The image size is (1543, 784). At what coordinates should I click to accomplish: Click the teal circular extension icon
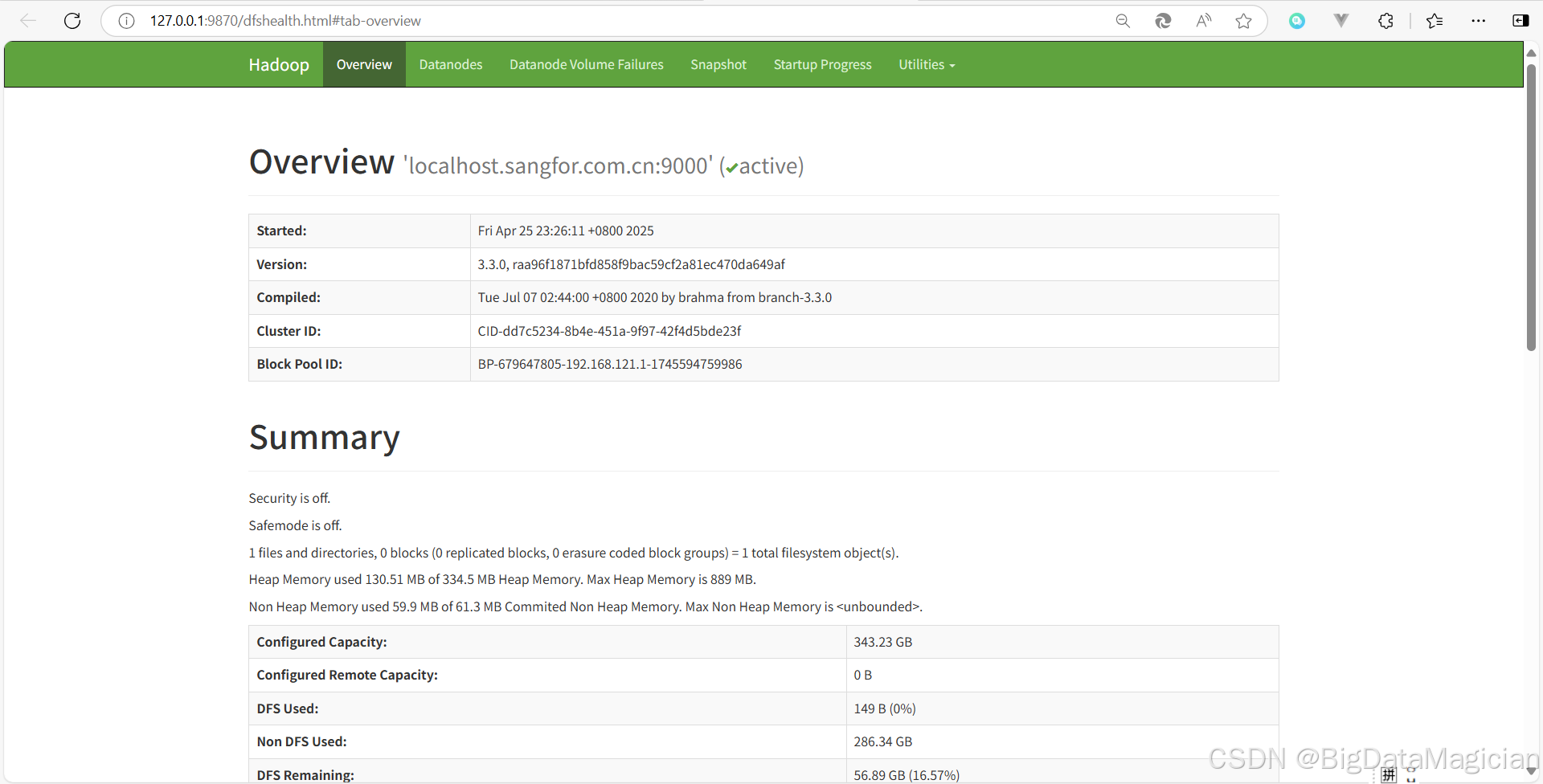click(x=1297, y=21)
